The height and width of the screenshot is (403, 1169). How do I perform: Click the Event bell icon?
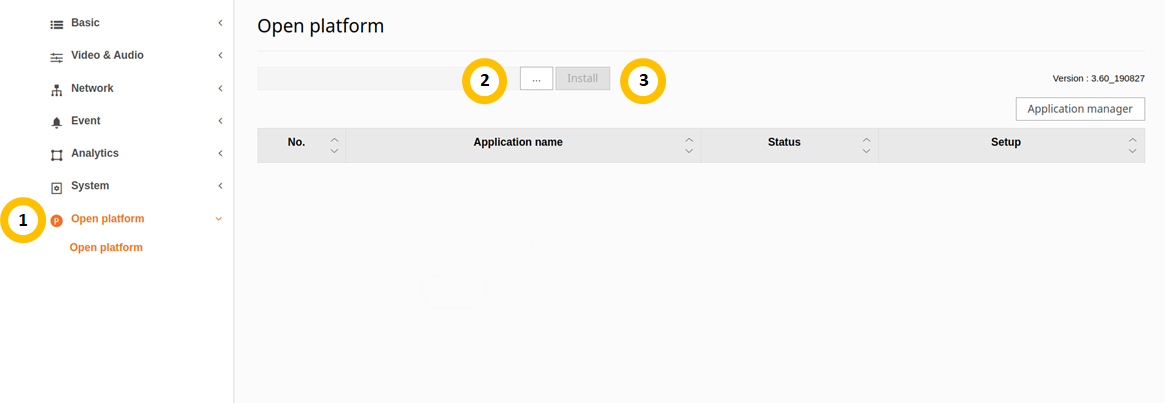tap(57, 122)
